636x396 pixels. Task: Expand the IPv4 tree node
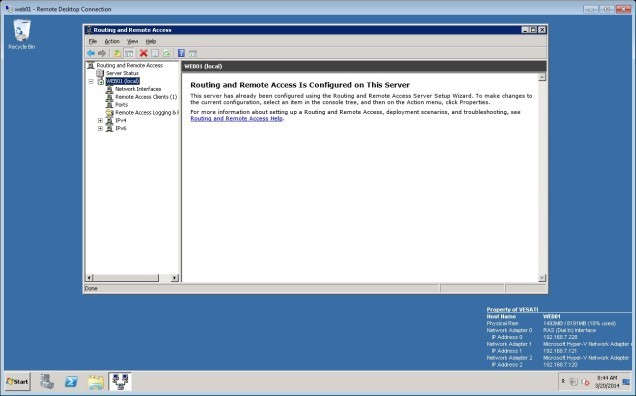[100, 121]
